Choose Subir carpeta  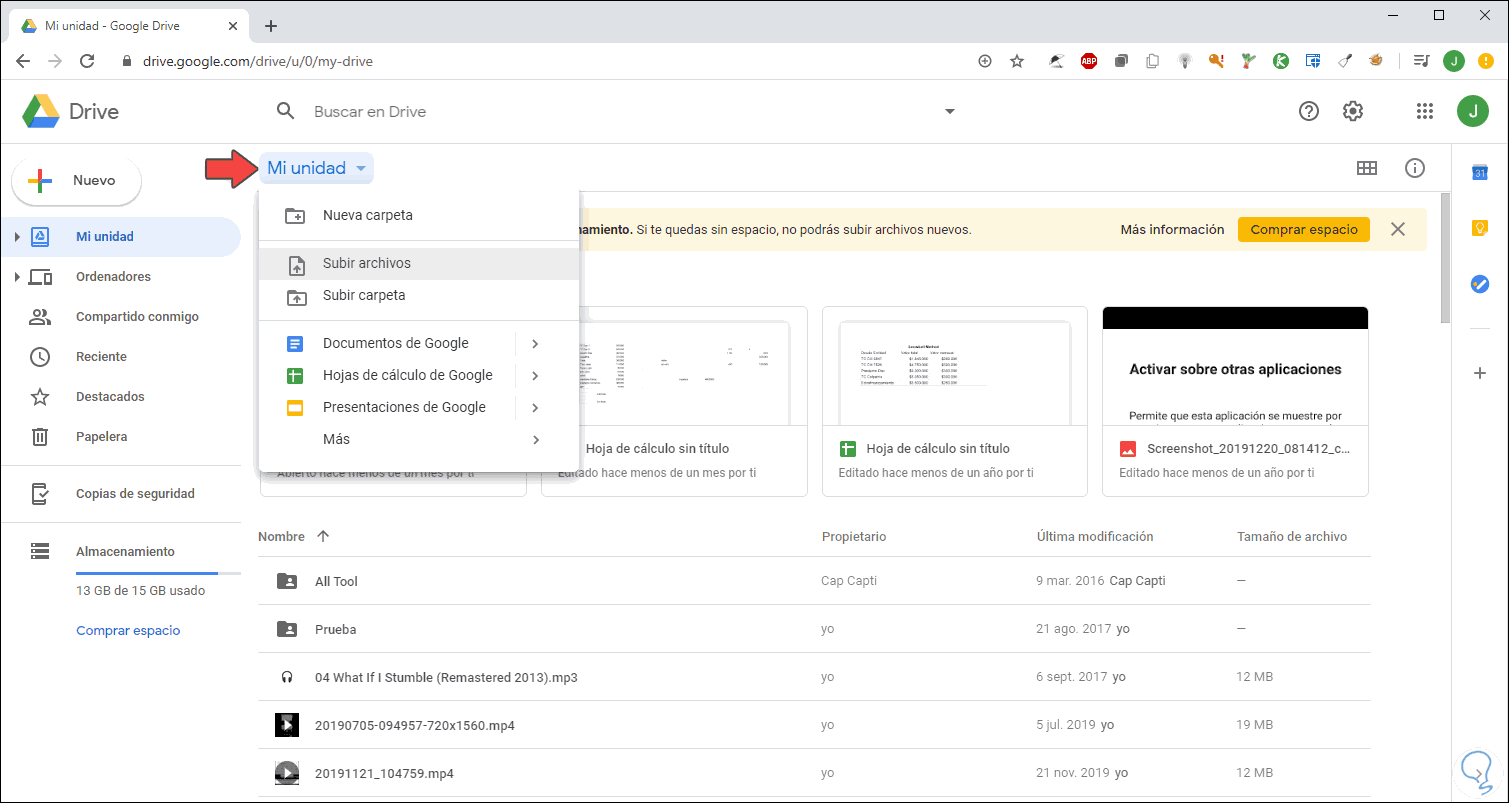coord(419,295)
